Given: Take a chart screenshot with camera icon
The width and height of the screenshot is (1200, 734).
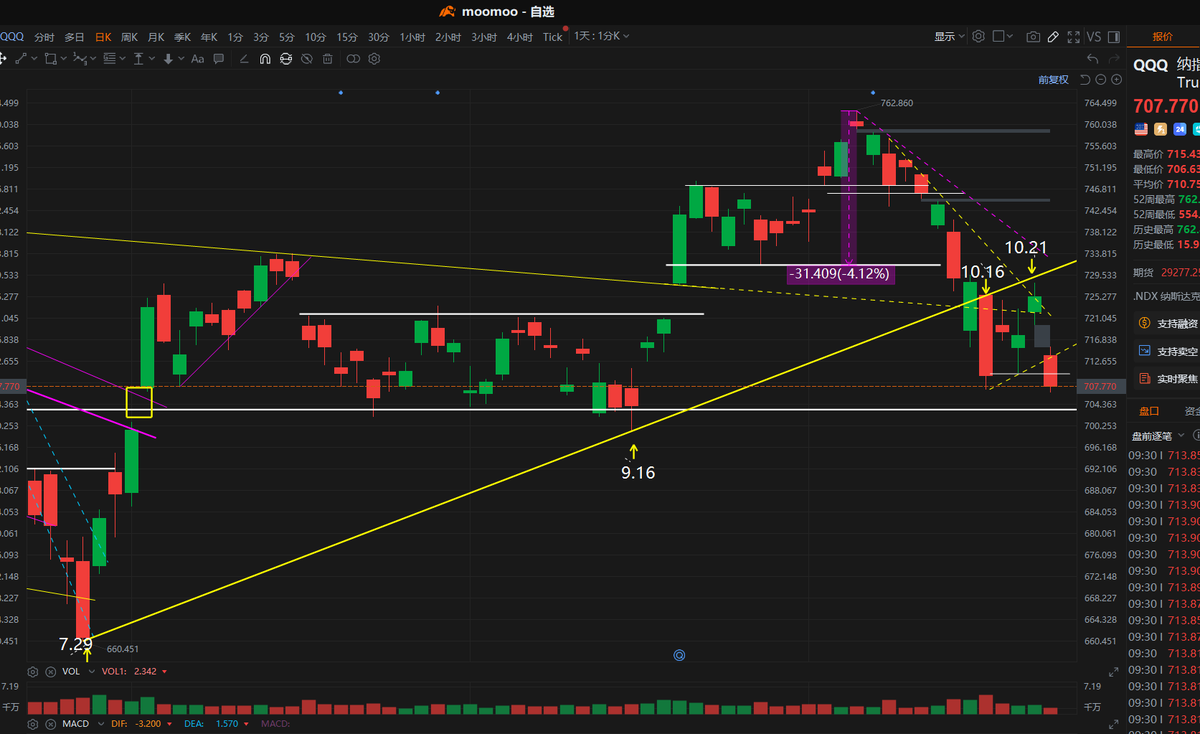Looking at the screenshot, I should click(1033, 37).
